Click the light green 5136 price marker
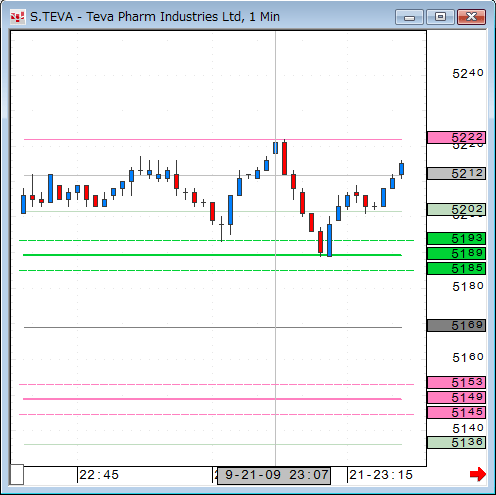This screenshot has height=495, width=496. coord(456,442)
